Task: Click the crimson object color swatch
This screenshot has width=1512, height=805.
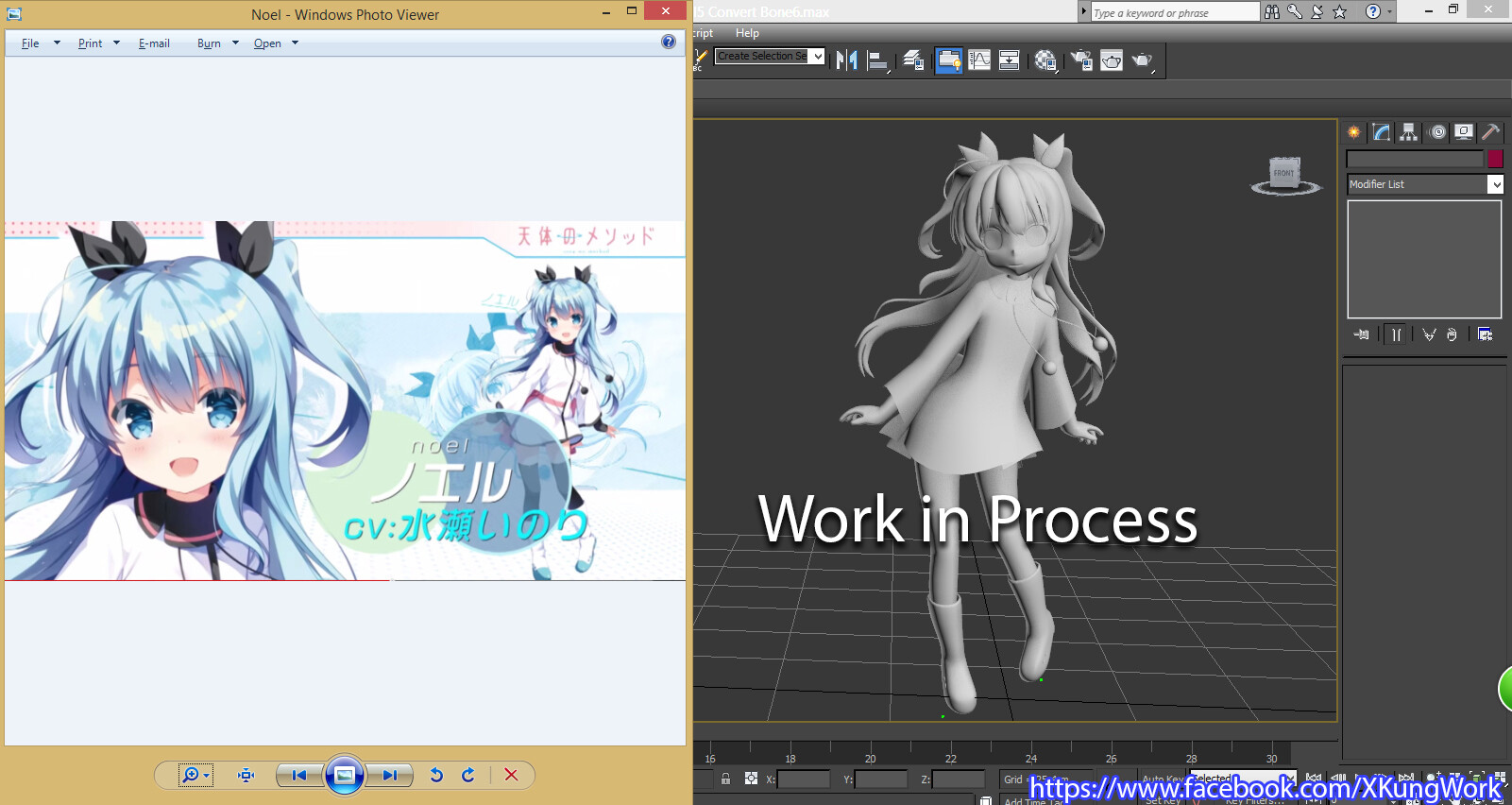Action: [x=1495, y=159]
